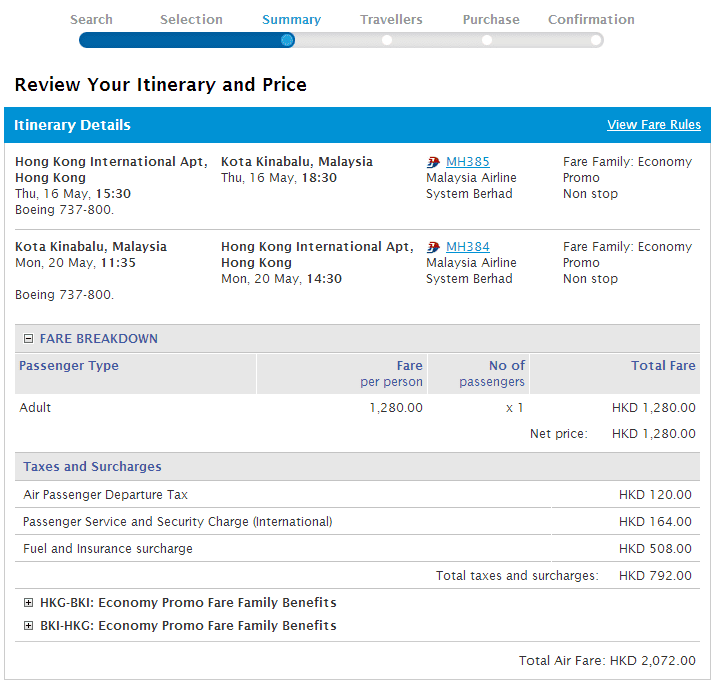Expand HKG-BKI Economy Promo Fare Family Benefits
Image resolution: width=717 pixels, height=686 pixels.
pyautogui.click(x=28, y=603)
